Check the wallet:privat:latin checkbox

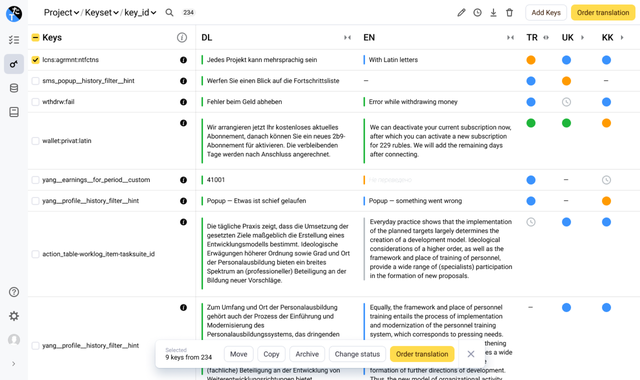point(36,141)
